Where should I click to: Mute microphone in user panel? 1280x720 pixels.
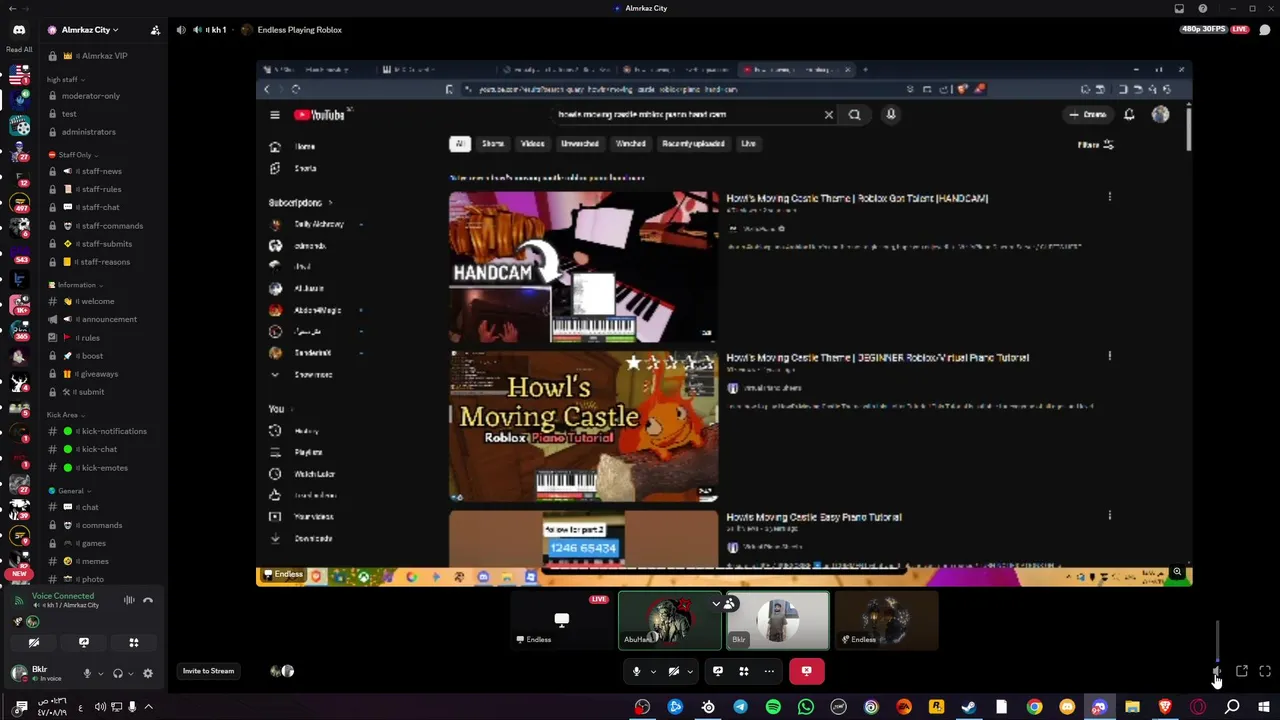(x=87, y=674)
